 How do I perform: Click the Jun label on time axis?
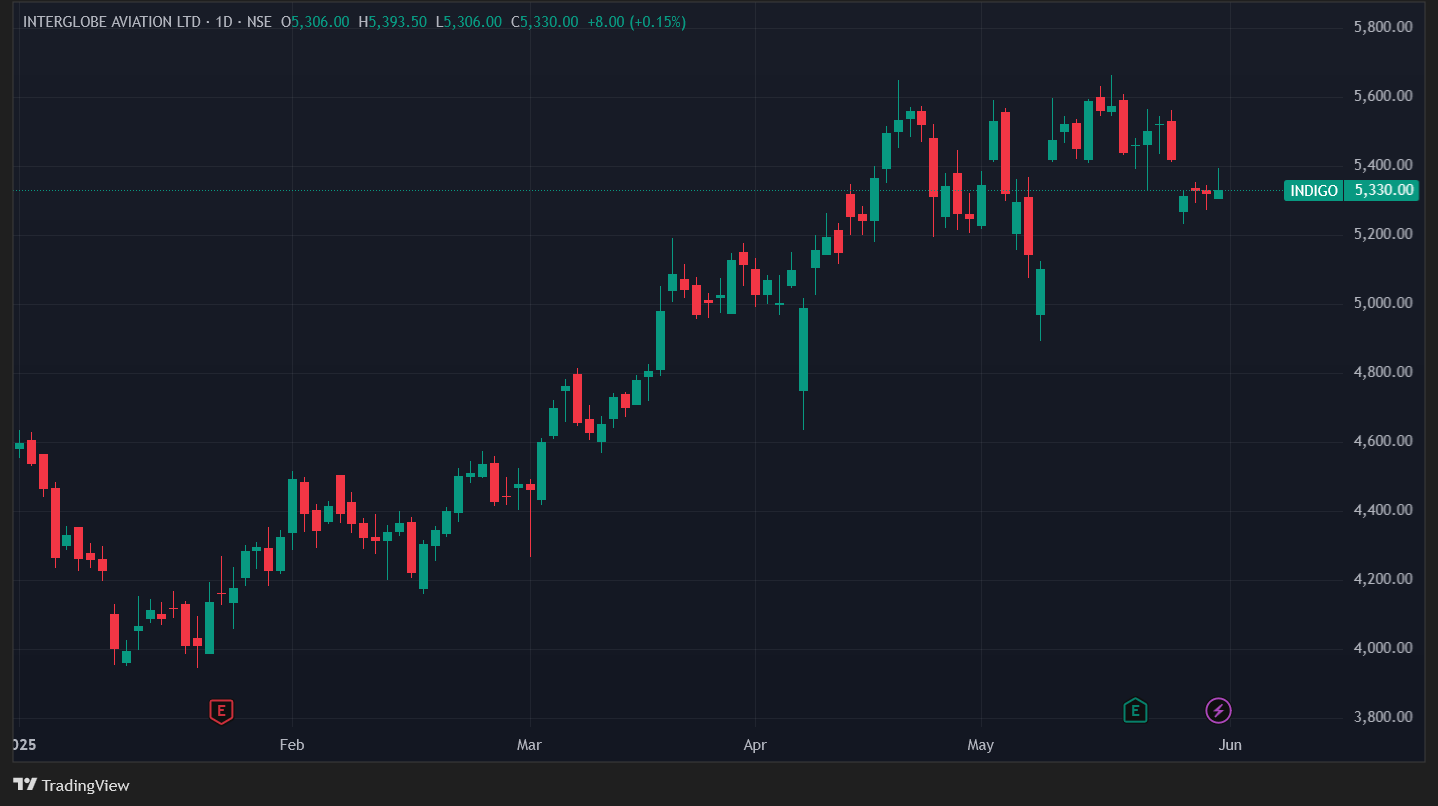pyautogui.click(x=1230, y=745)
